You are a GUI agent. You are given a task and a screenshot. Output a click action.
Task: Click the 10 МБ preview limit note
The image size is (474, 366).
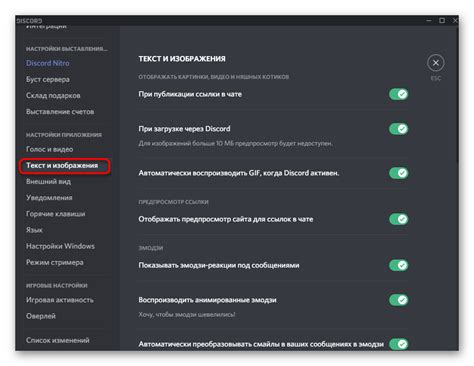235,144
